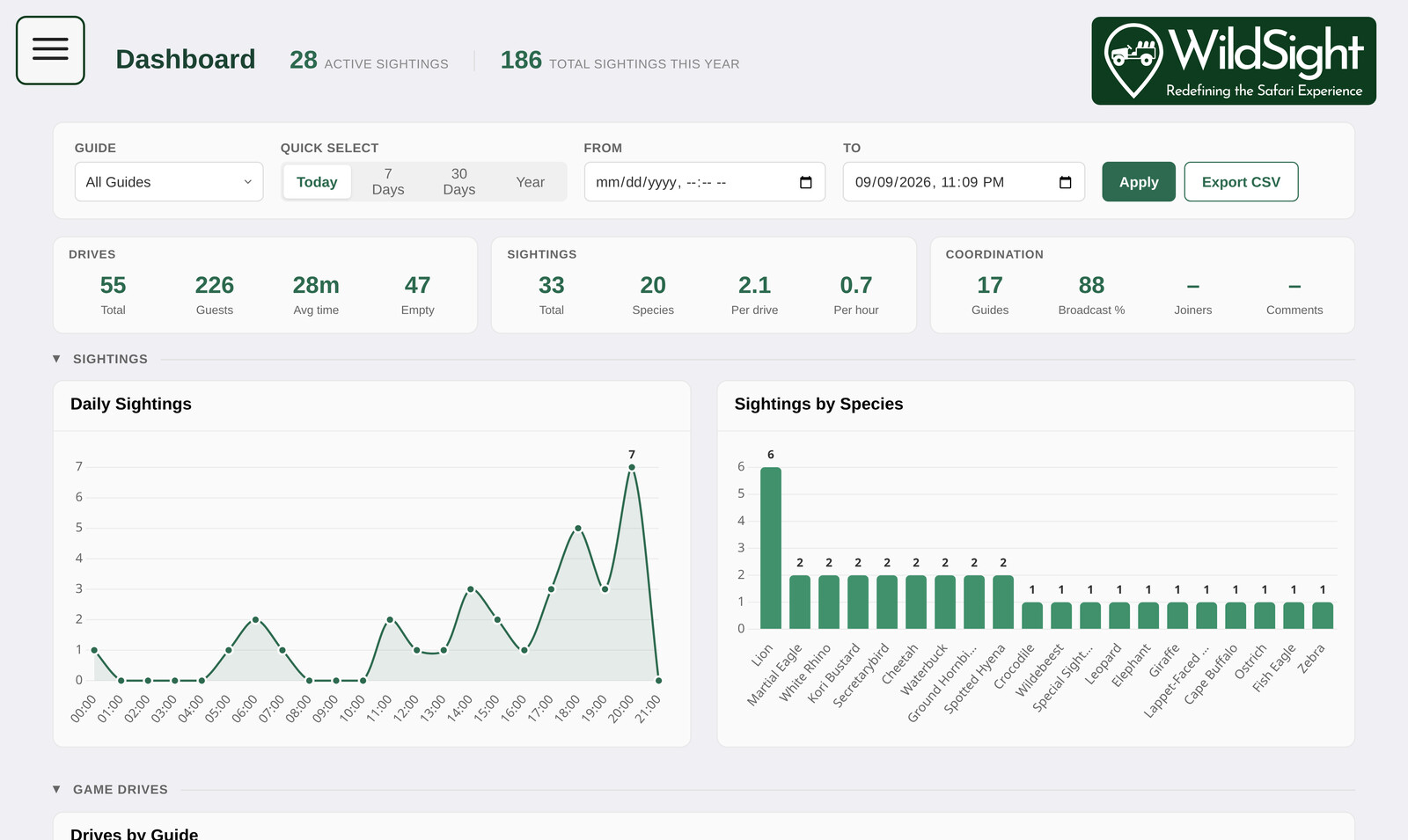The image size is (1408, 840).
Task: Click the 0.7 Per hour stat
Action: (856, 296)
